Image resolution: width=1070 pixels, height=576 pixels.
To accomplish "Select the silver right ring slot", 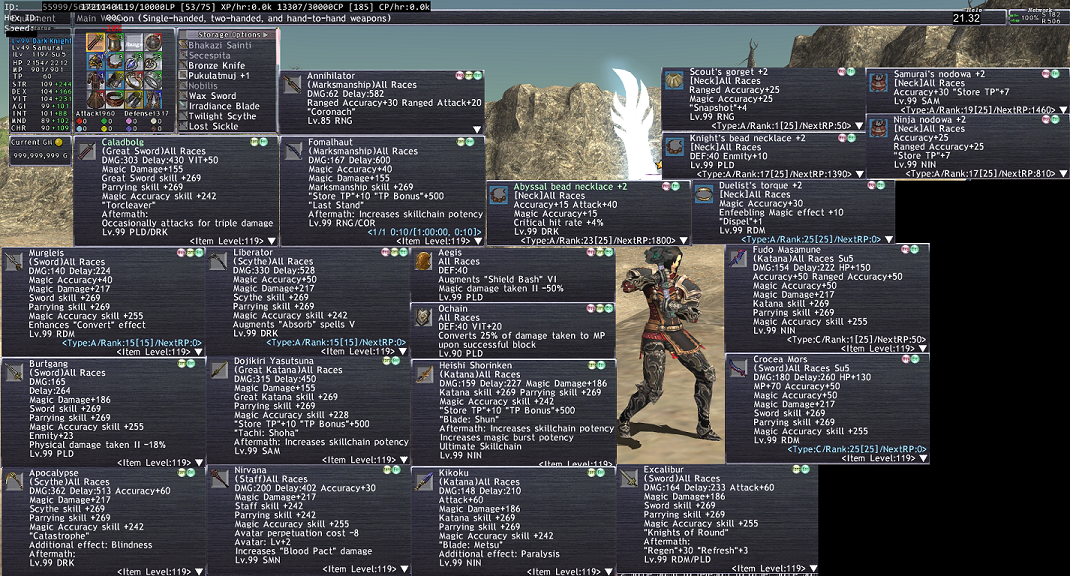I will pyautogui.click(x=153, y=81).
